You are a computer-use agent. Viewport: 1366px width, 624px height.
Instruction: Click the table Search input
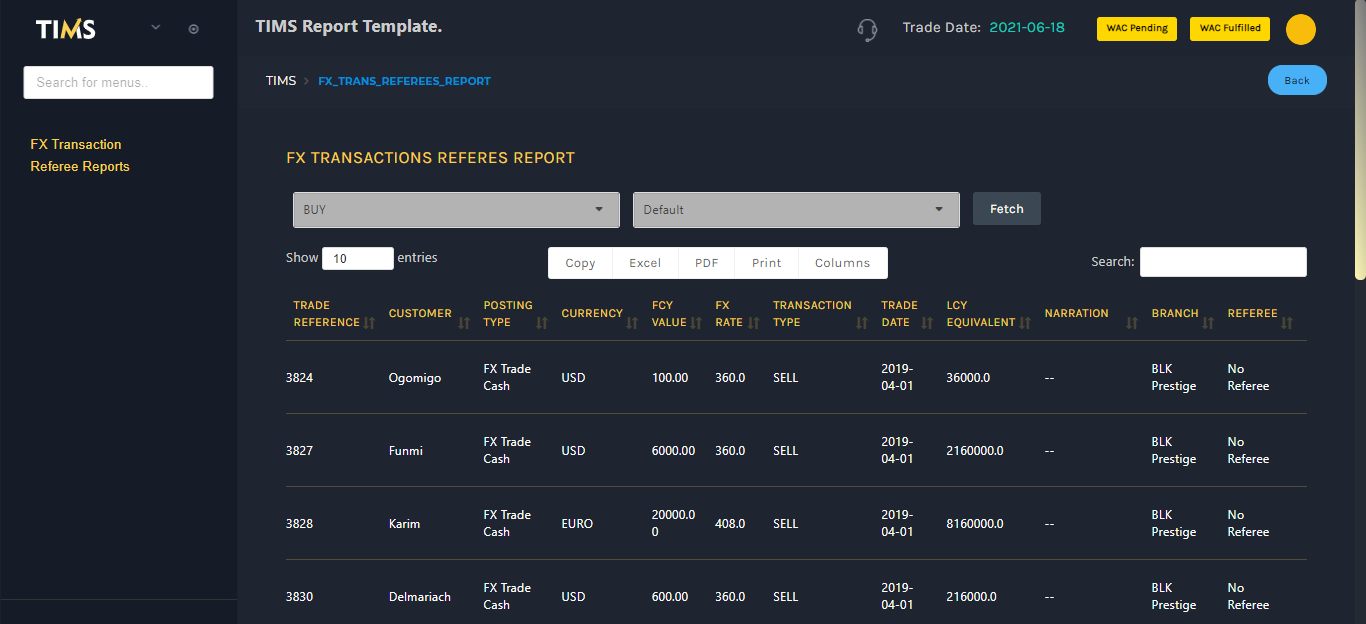(x=1223, y=262)
